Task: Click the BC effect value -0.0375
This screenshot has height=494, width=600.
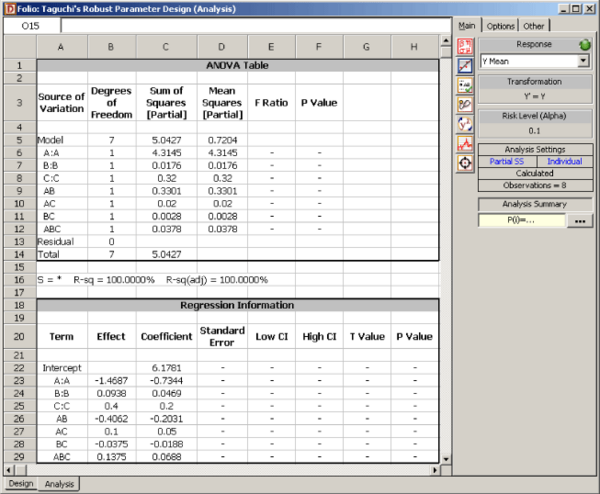Action: [x=111, y=444]
